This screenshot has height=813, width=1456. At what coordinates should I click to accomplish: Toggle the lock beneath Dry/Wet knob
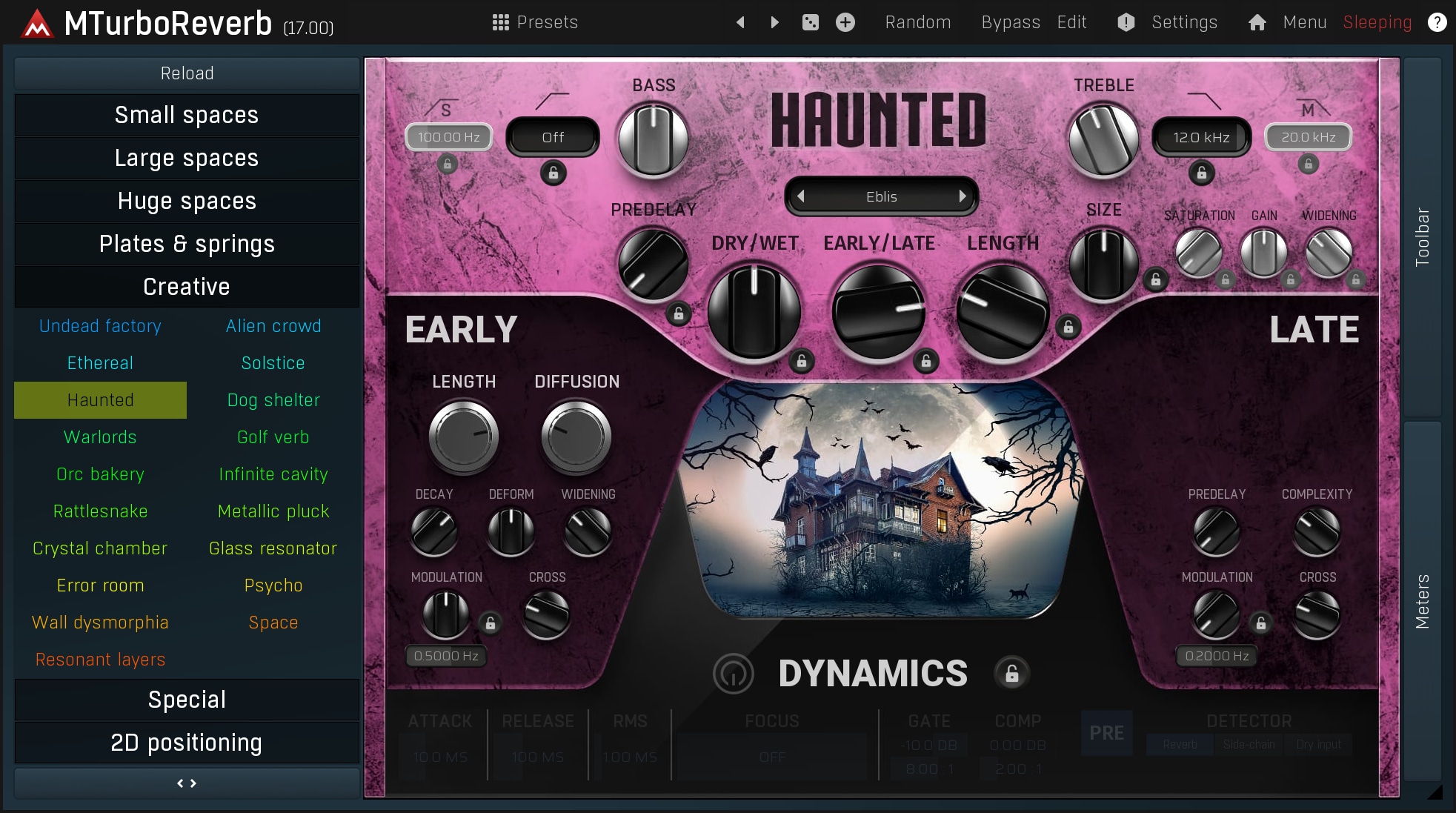coord(801,361)
